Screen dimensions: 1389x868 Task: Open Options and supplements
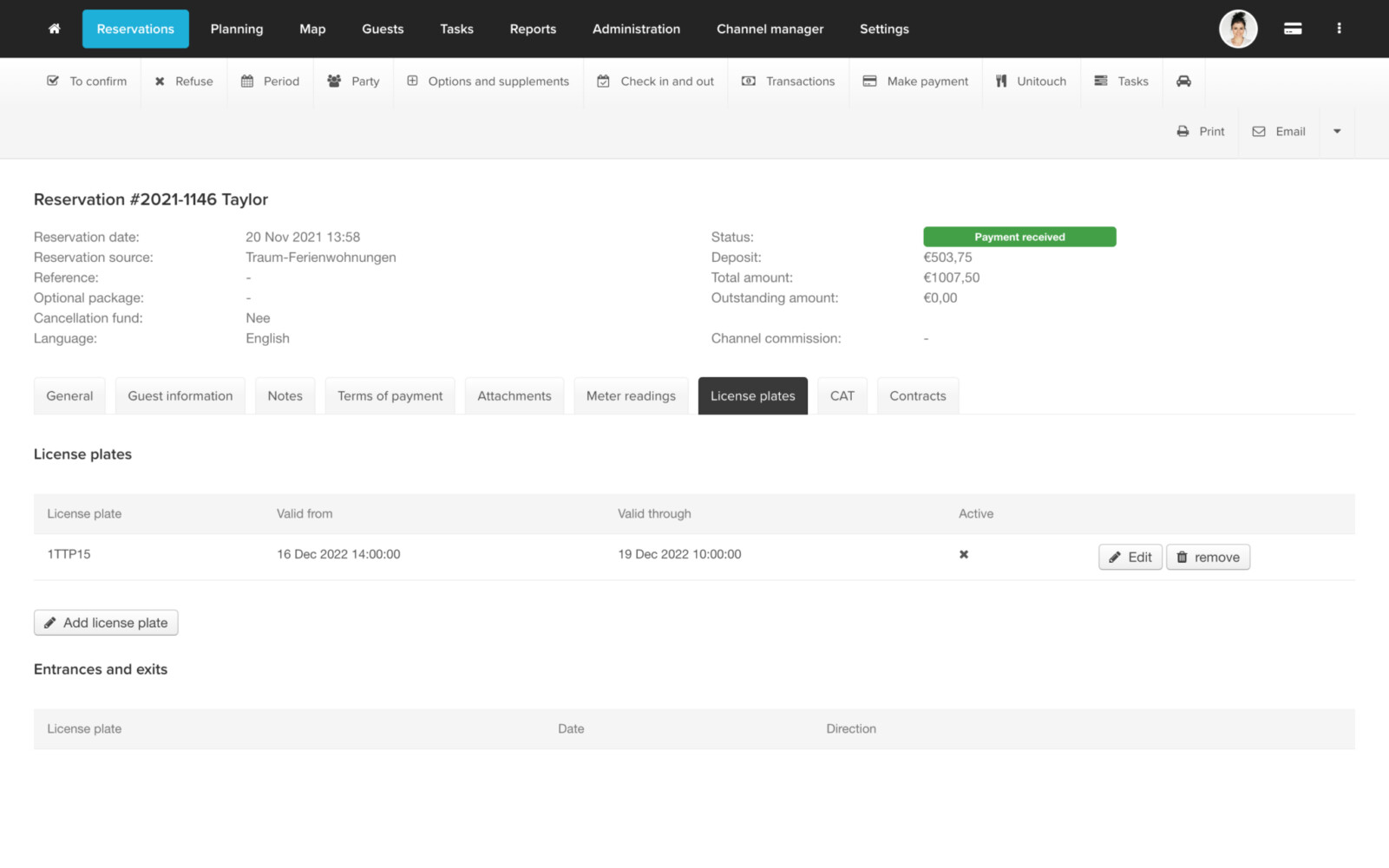488,82
